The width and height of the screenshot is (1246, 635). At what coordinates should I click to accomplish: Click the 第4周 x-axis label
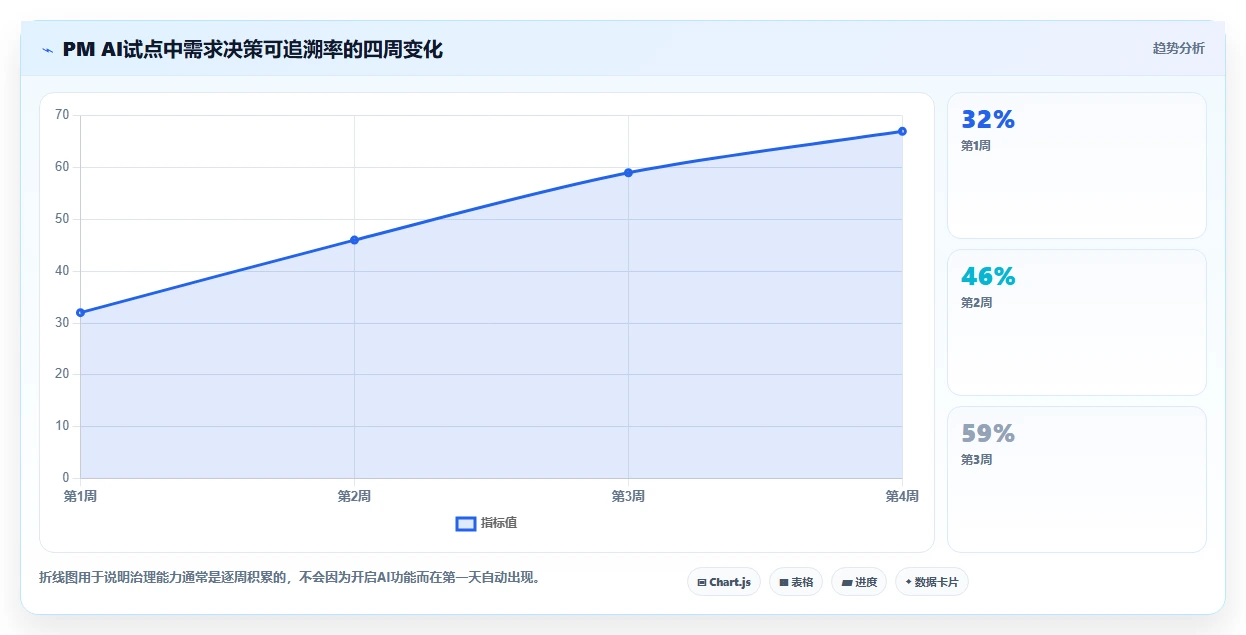(902, 496)
